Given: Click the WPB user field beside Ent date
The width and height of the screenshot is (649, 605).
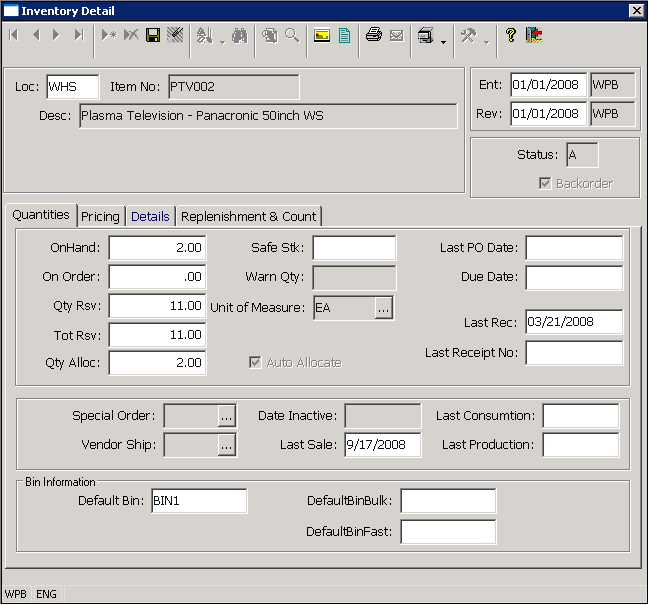Looking at the screenshot, I should (613, 85).
